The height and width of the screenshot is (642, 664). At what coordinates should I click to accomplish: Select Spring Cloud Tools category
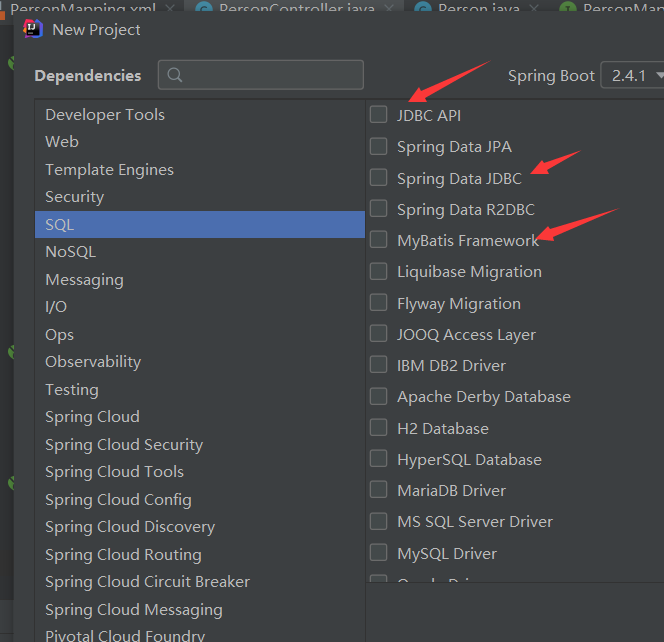click(199, 472)
